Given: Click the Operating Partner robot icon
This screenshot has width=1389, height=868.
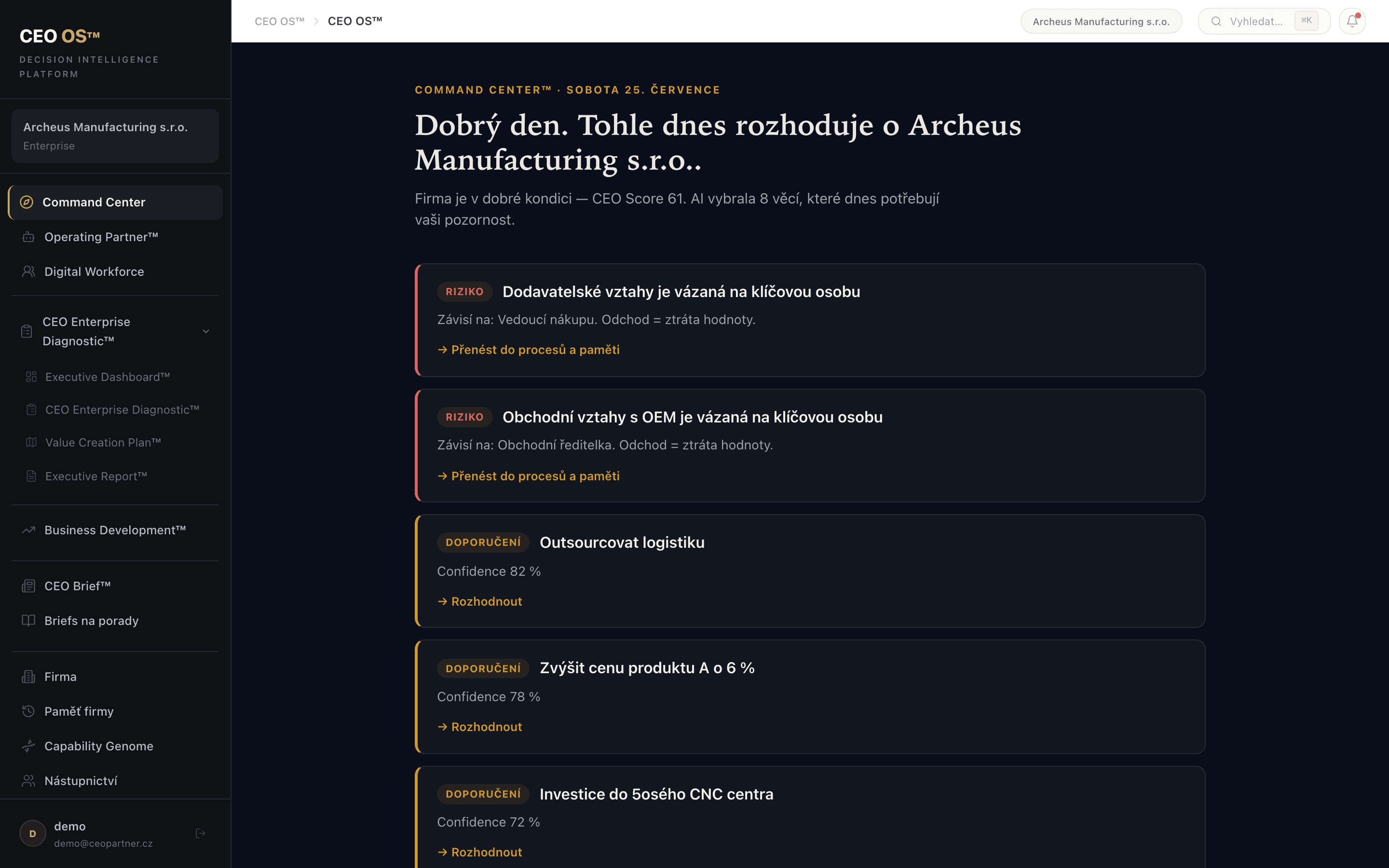Looking at the screenshot, I should [x=28, y=237].
